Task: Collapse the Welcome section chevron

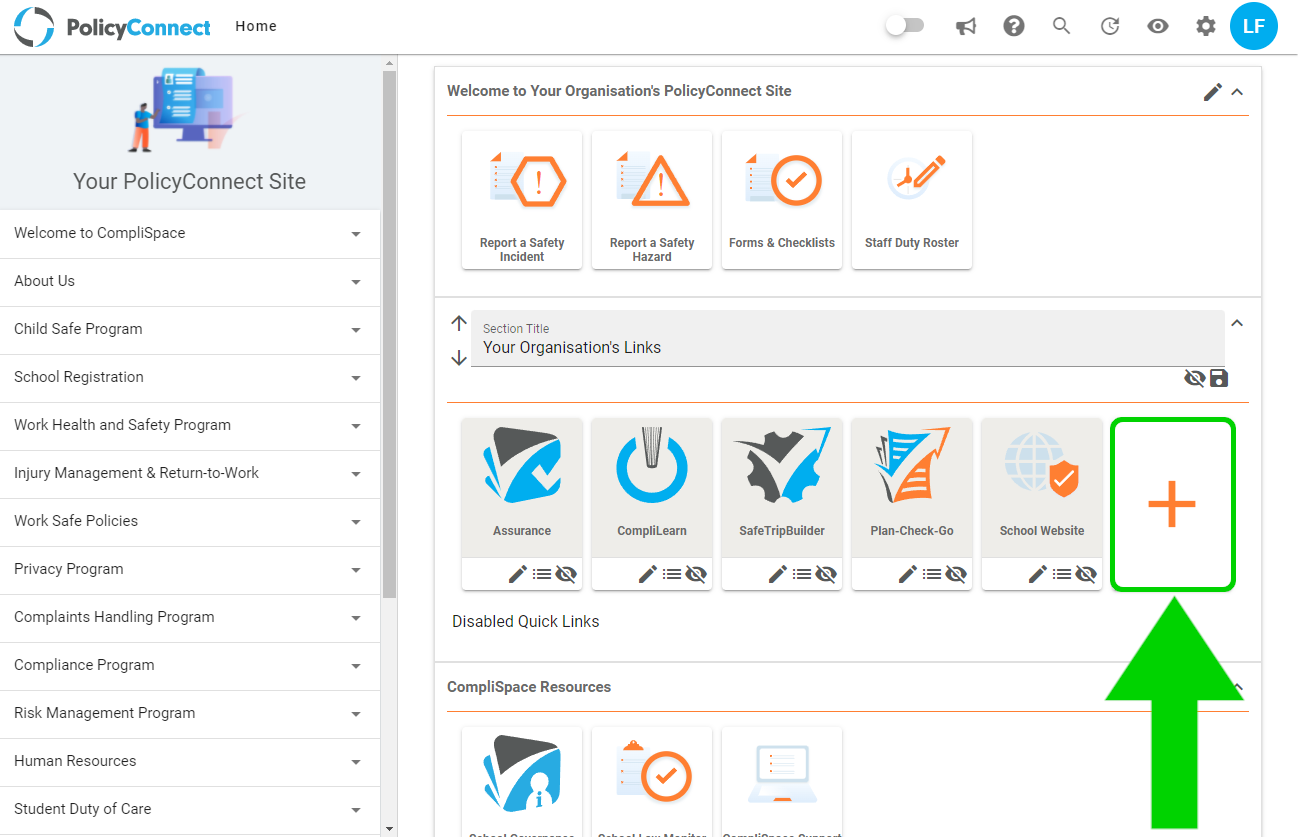Action: point(1237,92)
